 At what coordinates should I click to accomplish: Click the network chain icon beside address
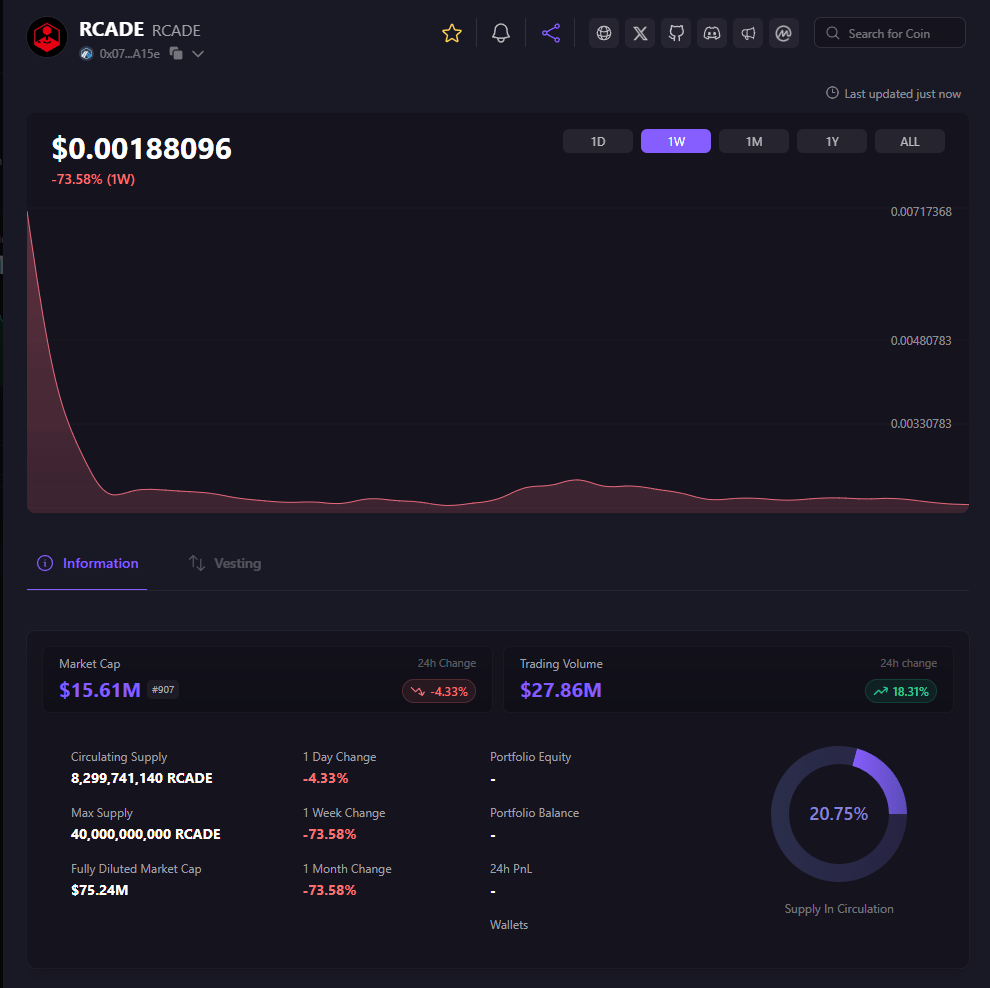click(x=86, y=54)
